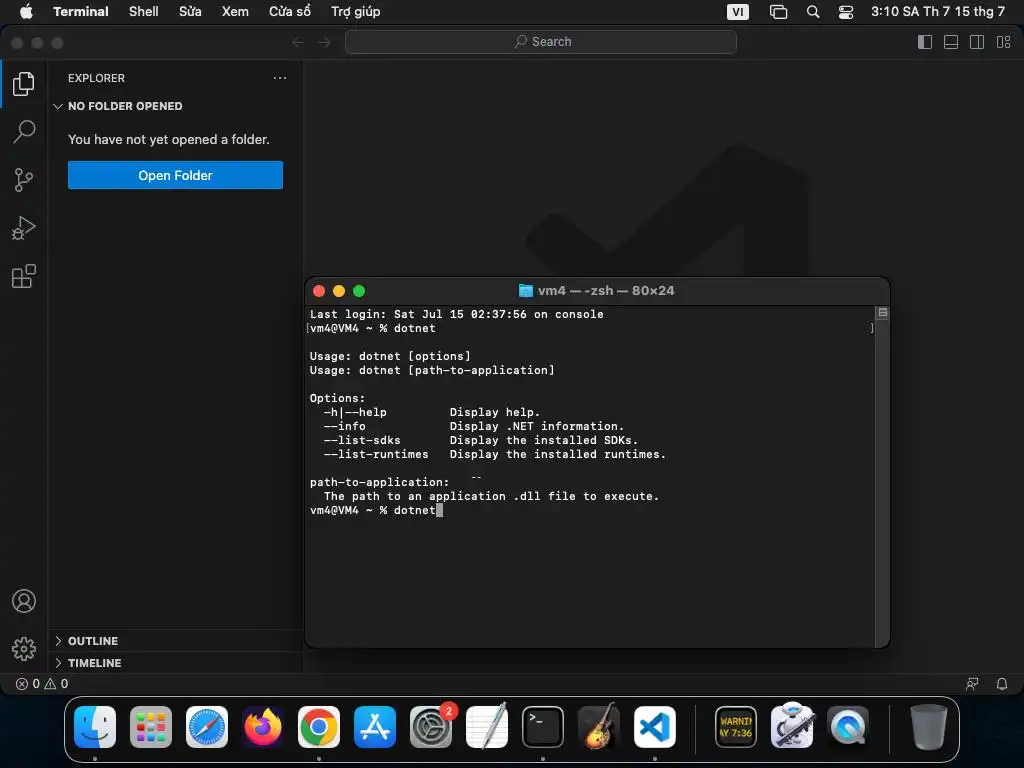Toggle the bottom panel layout icon
This screenshot has width=1024, height=768.
[951, 42]
